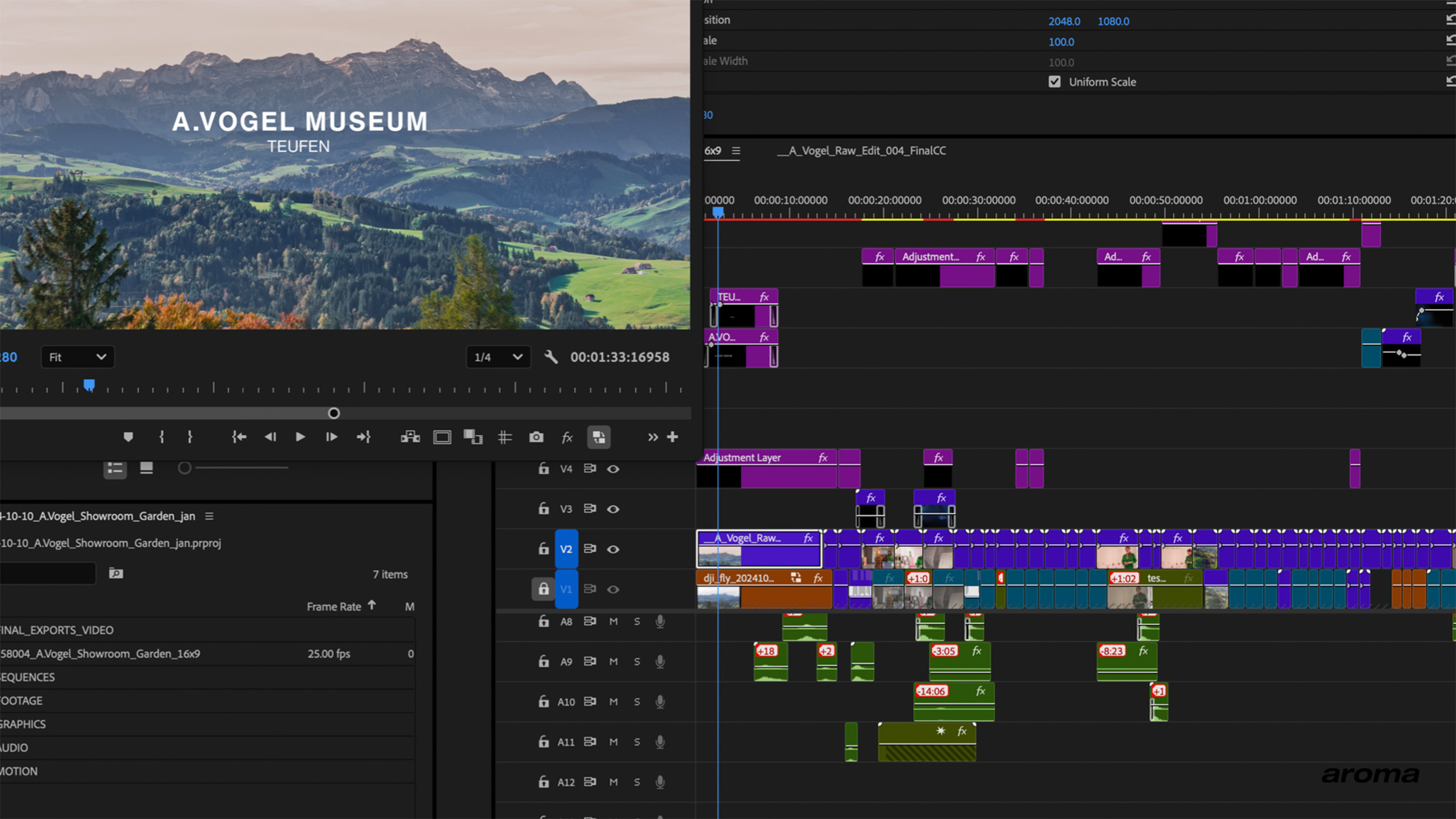The image size is (1456, 819).
Task: Lock track V4
Action: pyautogui.click(x=544, y=468)
